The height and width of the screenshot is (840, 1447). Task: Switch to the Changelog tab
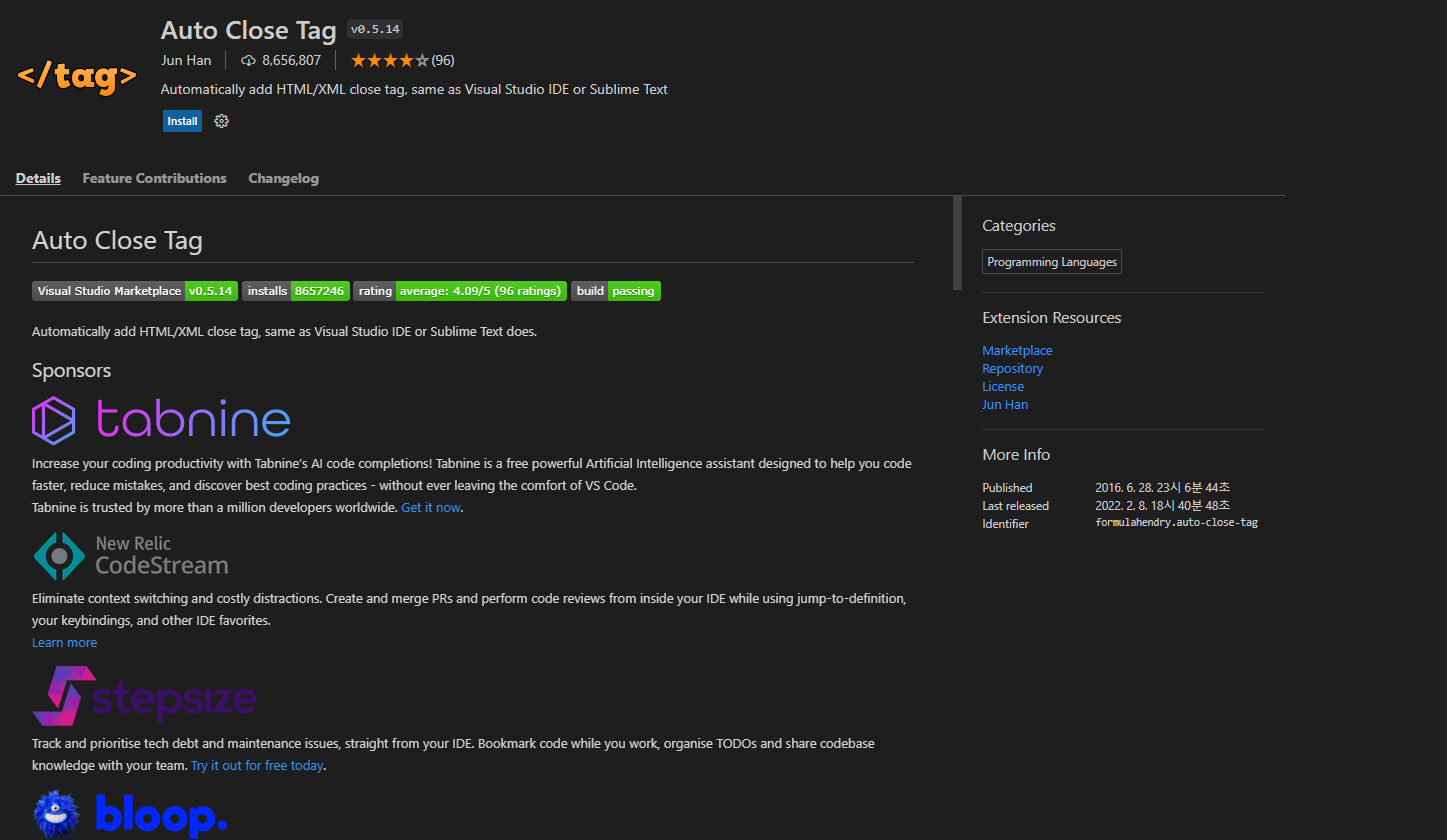coord(283,178)
